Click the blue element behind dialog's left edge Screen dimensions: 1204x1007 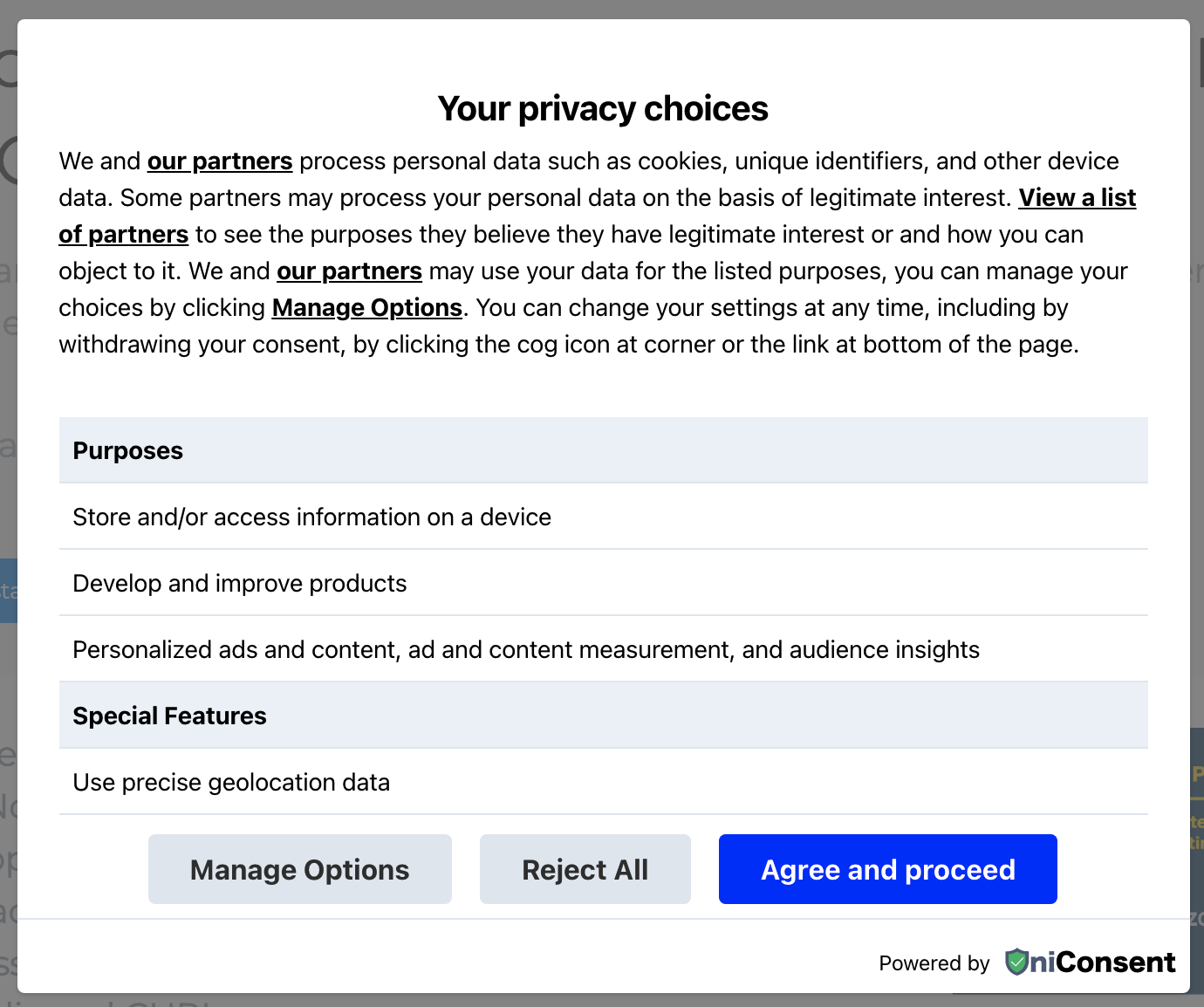tap(8, 591)
